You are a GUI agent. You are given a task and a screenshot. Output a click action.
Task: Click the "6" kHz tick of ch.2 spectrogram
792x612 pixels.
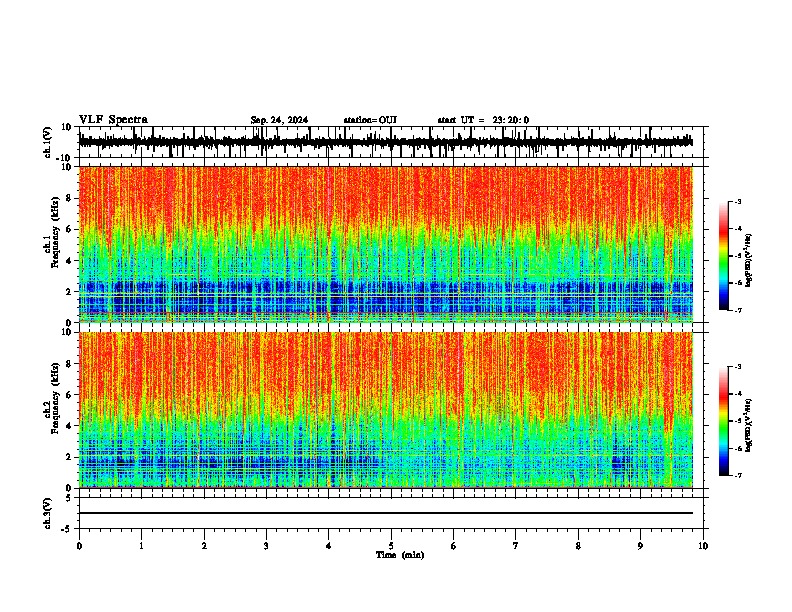tap(70, 394)
